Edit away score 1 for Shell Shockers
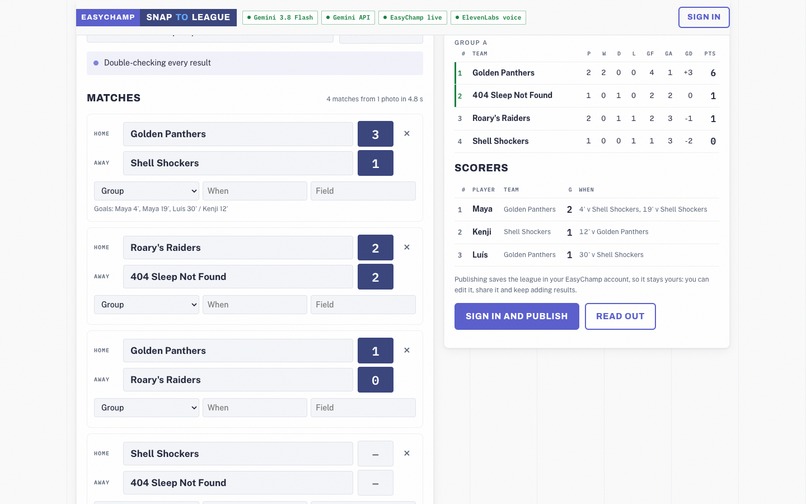The height and width of the screenshot is (504, 806). [375, 163]
